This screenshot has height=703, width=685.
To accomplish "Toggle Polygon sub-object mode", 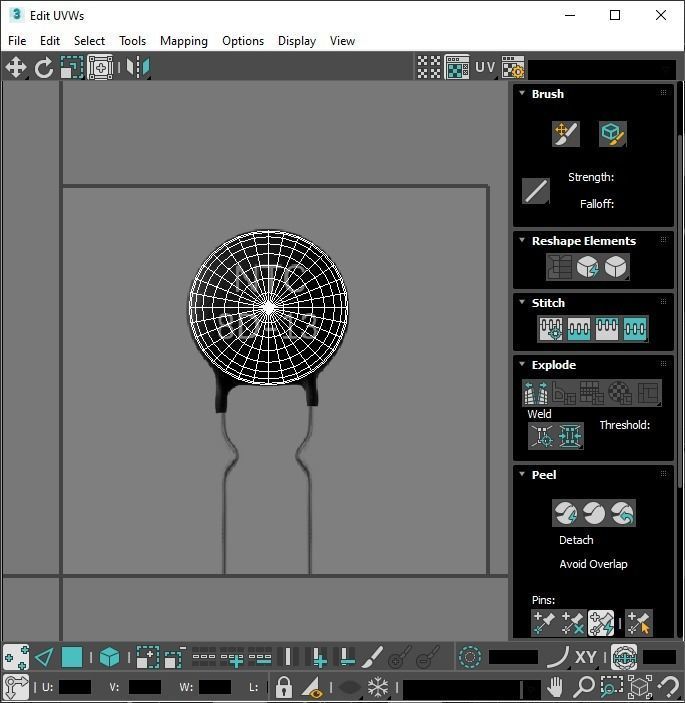I will tap(72, 657).
